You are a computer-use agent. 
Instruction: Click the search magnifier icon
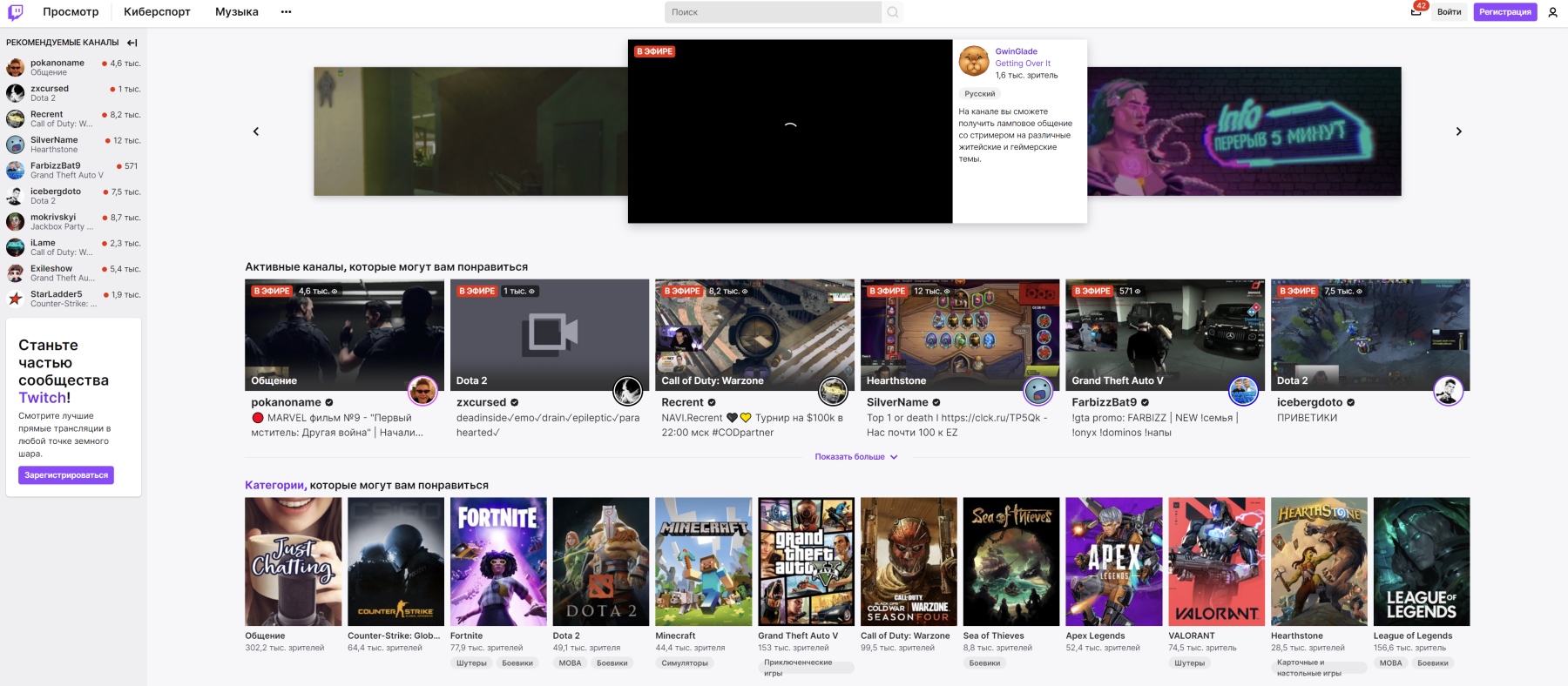point(893,12)
